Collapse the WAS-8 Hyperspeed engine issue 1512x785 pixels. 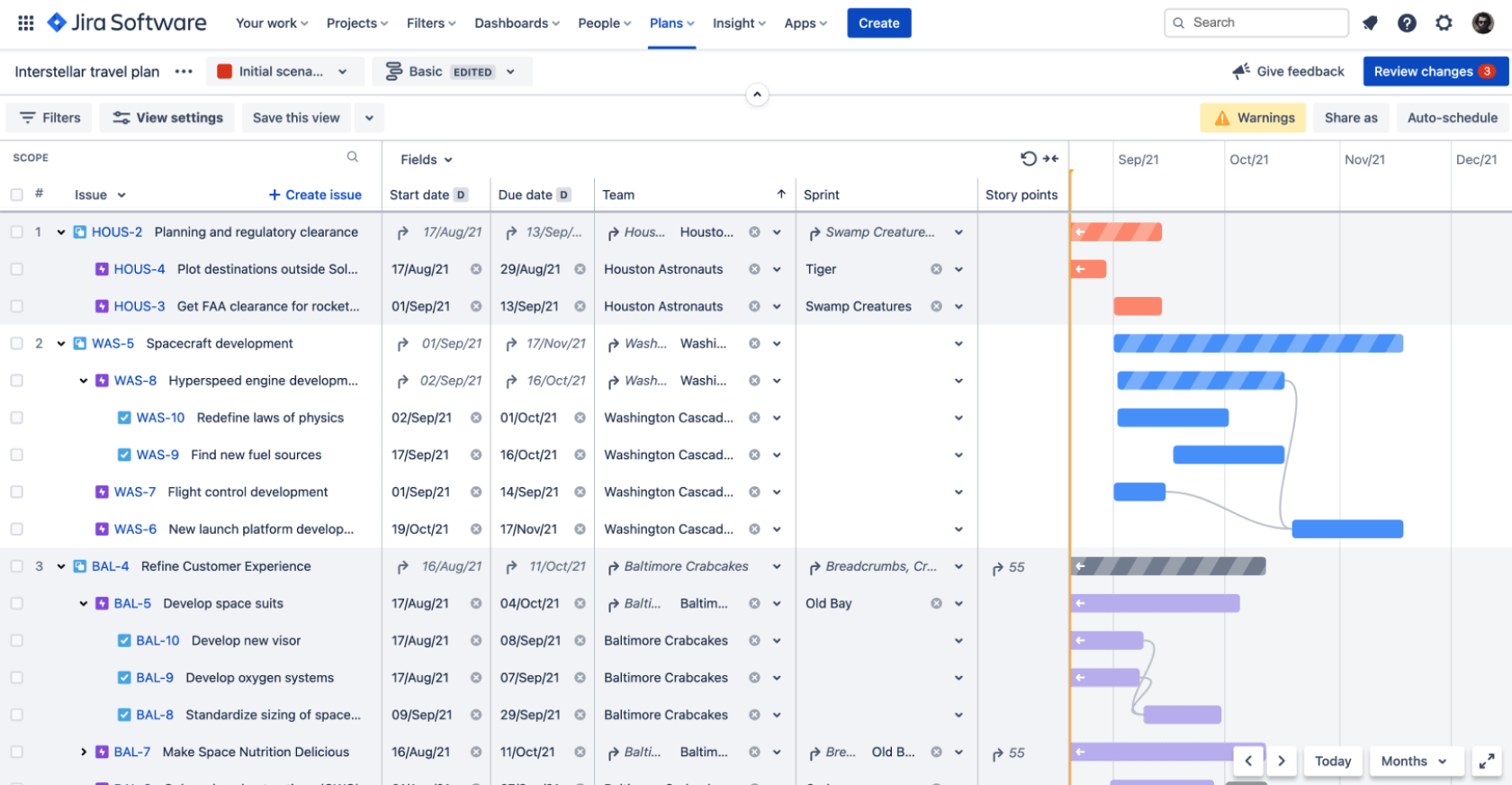click(x=84, y=381)
